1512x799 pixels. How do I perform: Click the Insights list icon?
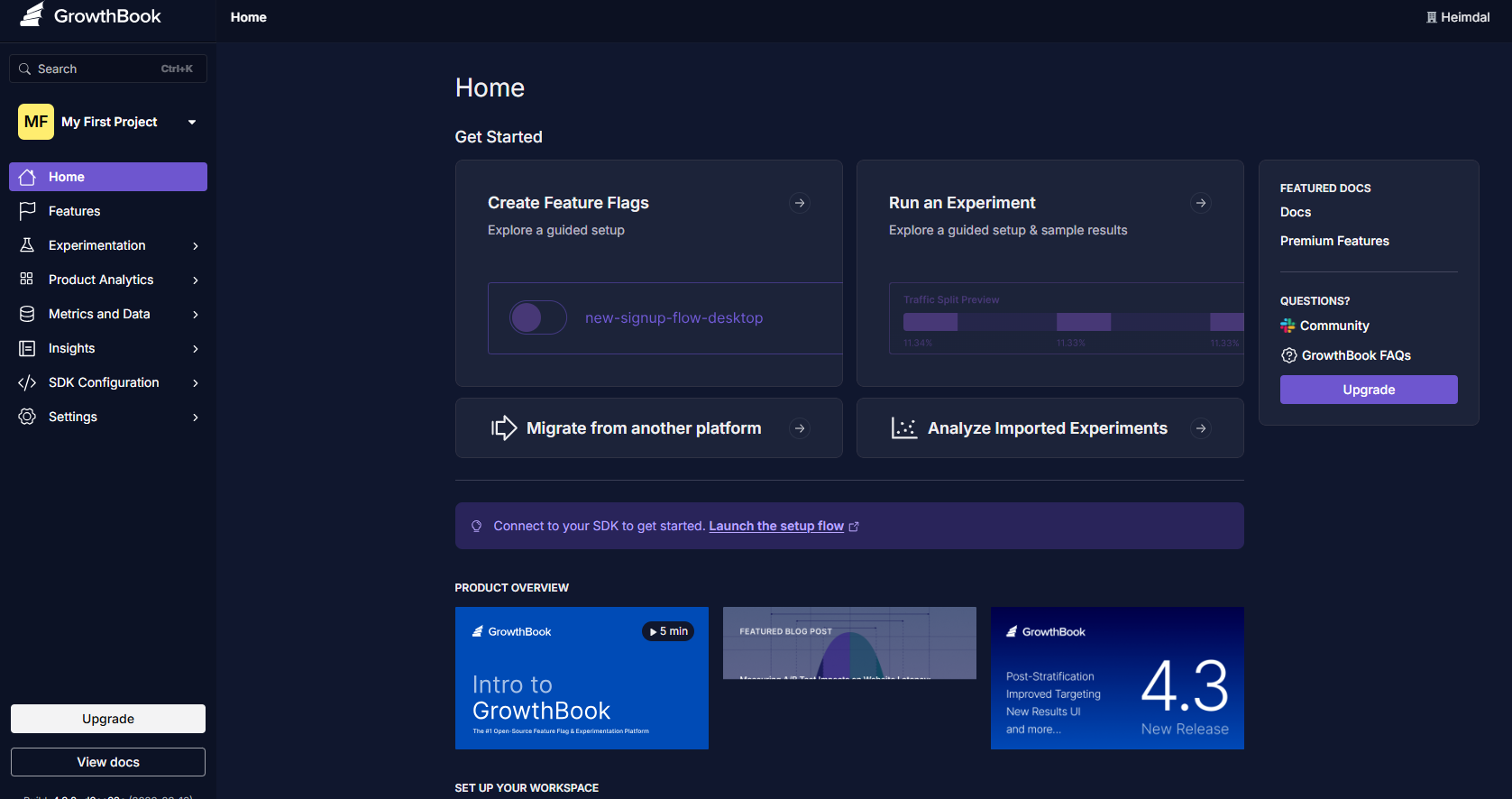click(27, 348)
